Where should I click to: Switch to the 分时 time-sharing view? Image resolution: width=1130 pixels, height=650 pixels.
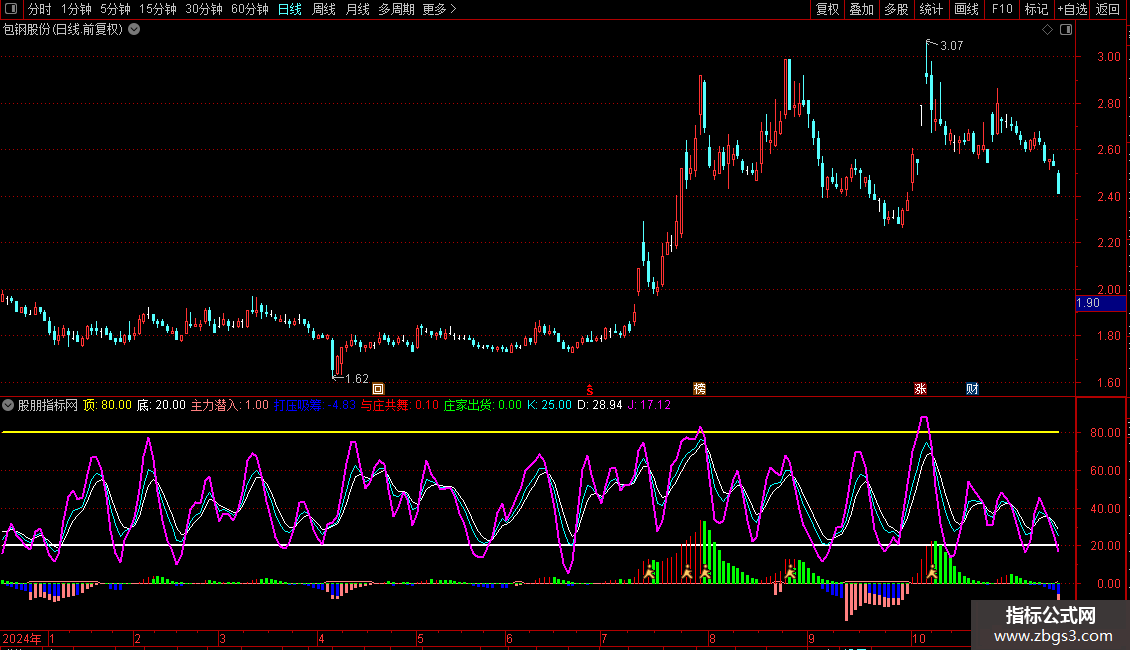39,9
